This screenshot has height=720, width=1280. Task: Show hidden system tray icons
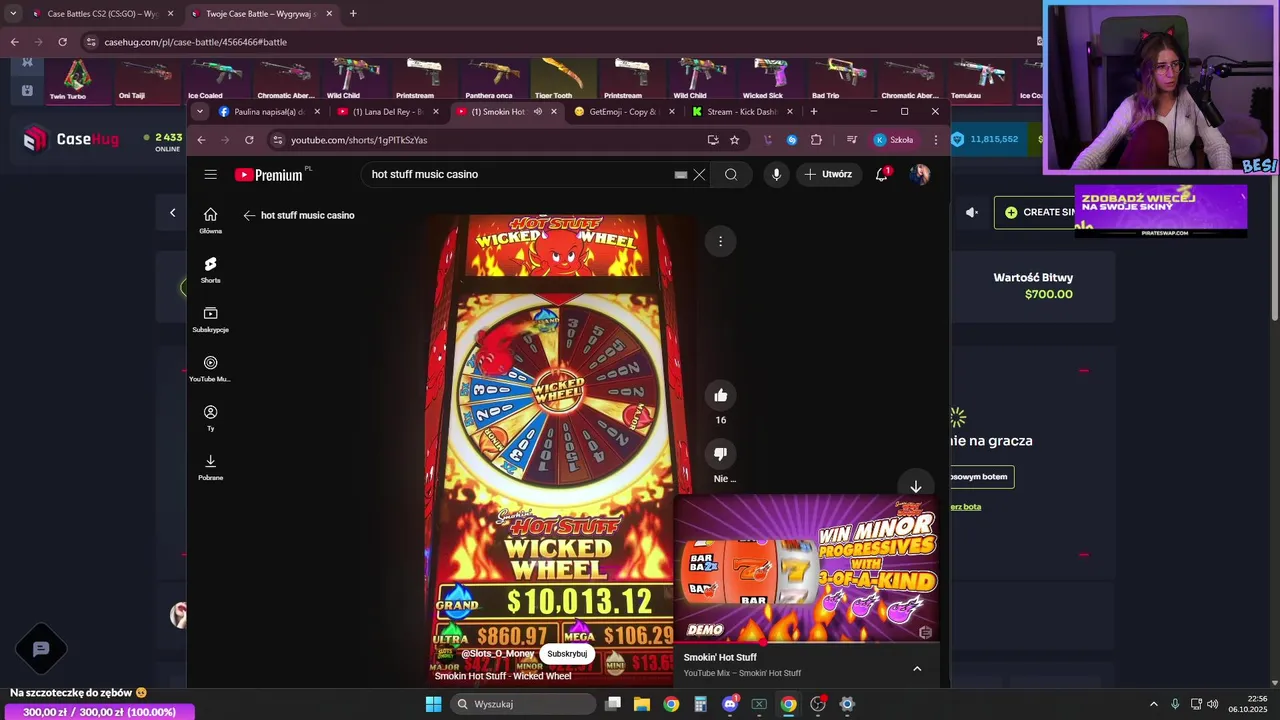(x=1153, y=704)
